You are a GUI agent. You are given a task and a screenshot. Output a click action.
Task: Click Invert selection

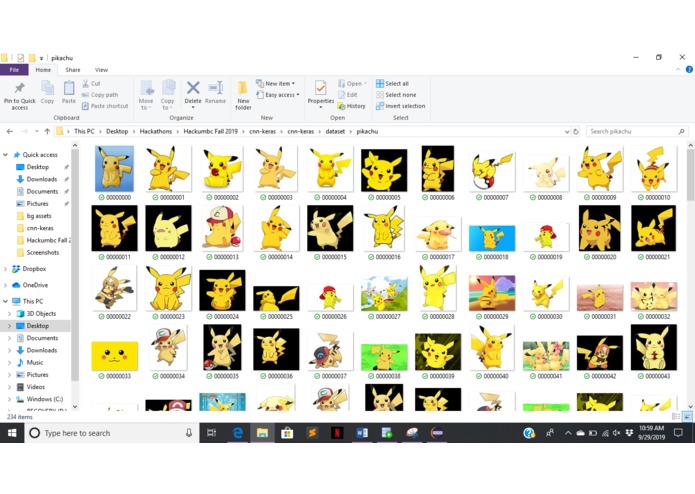coord(401,106)
